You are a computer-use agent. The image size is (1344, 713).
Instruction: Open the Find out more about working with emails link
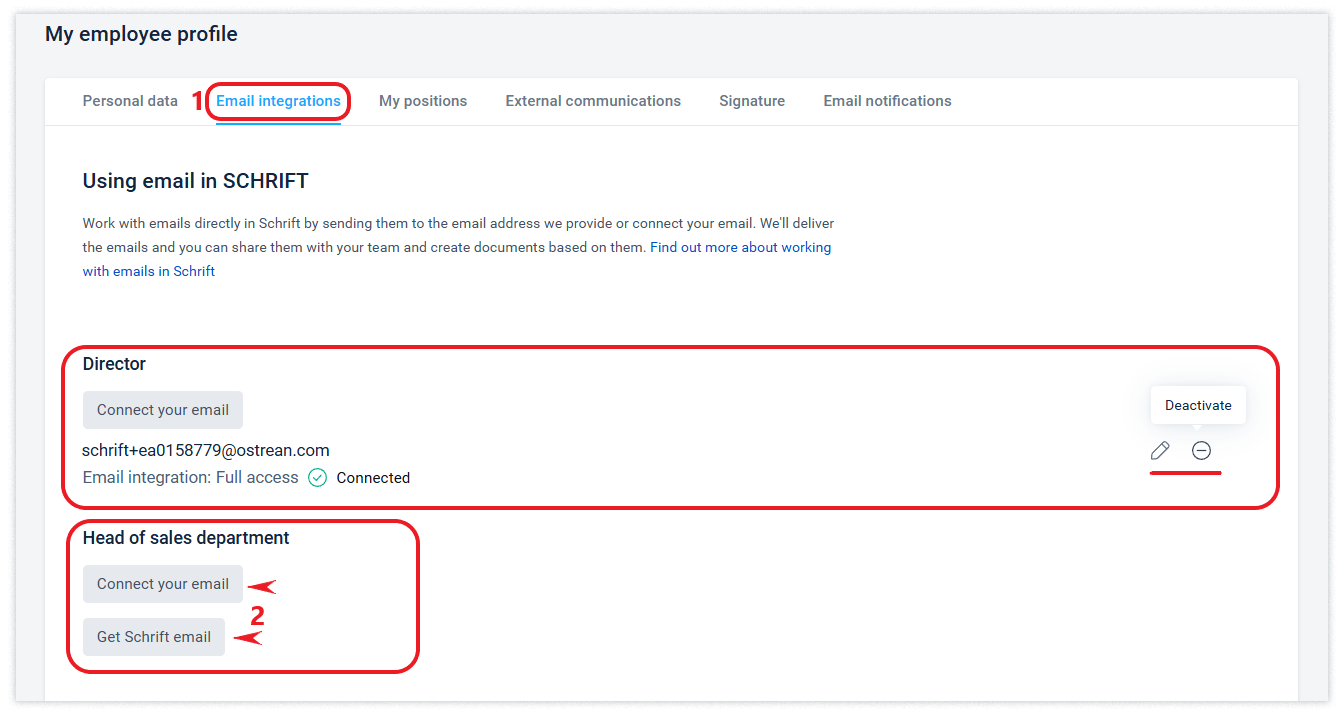pos(457,259)
